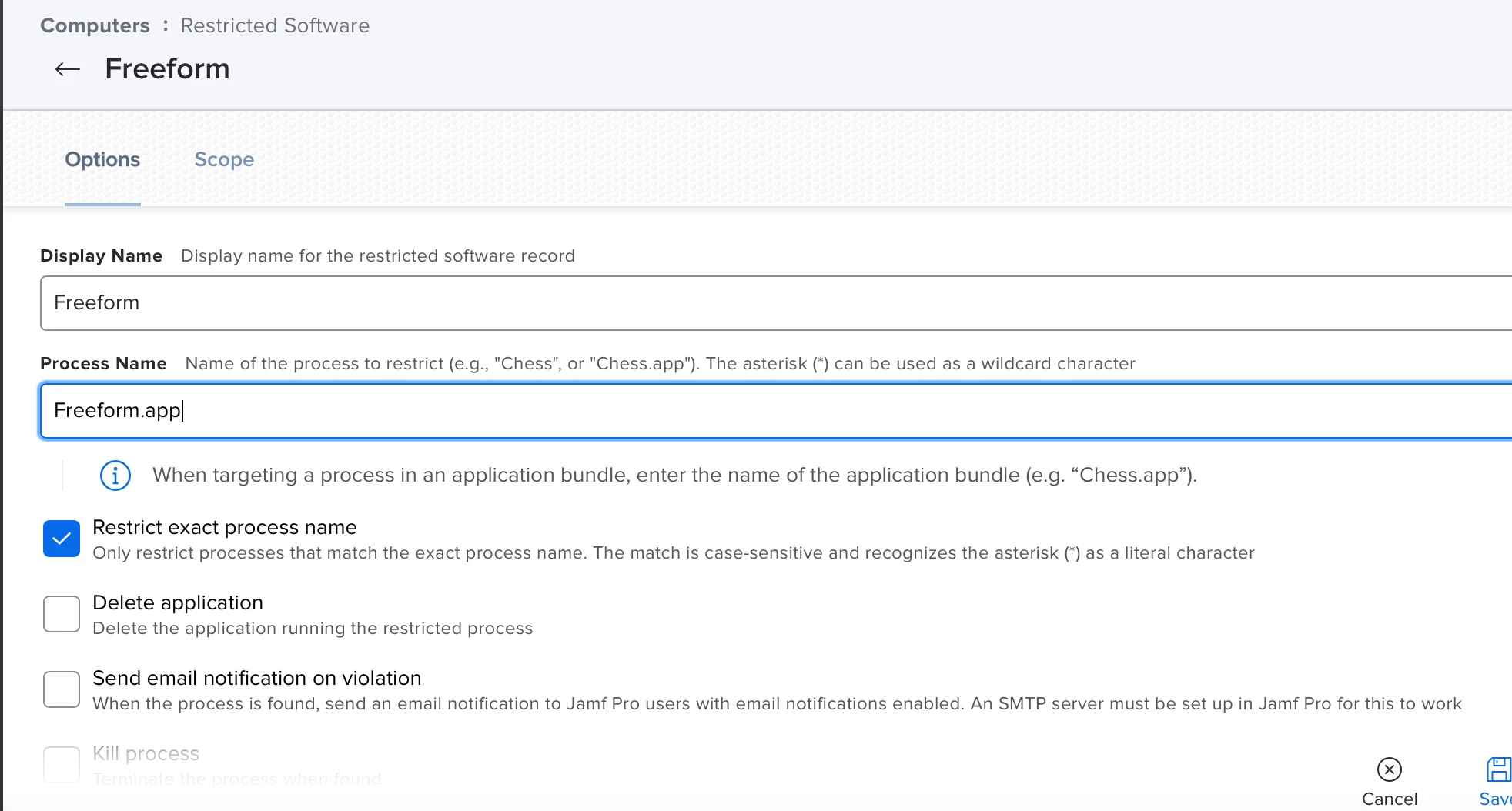1512x811 pixels.
Task: Click the Chess.app application bundle hint text
Action: [x=674, y=476]
